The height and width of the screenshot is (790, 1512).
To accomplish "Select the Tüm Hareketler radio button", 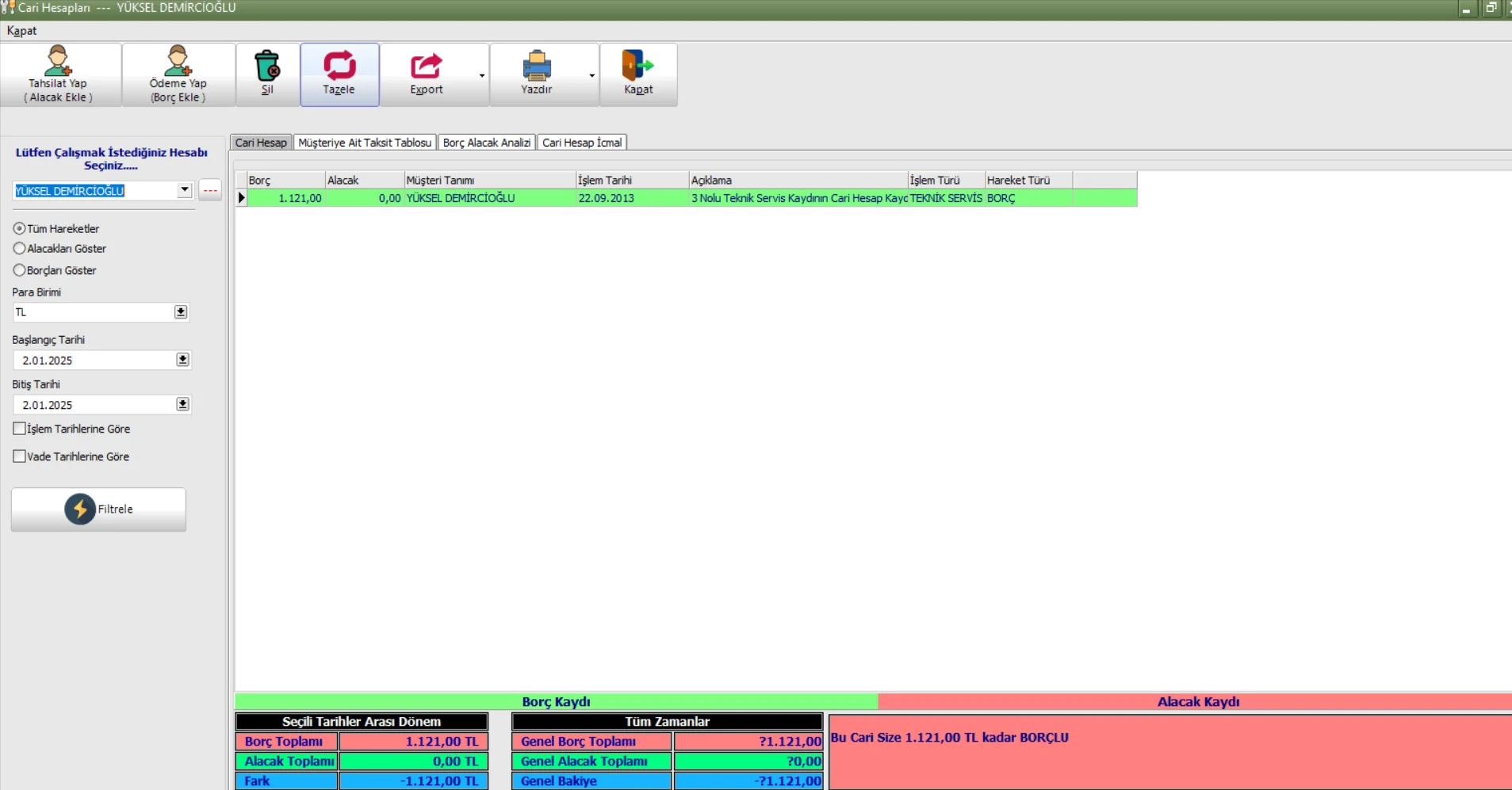I will click(x=19, y=228).
